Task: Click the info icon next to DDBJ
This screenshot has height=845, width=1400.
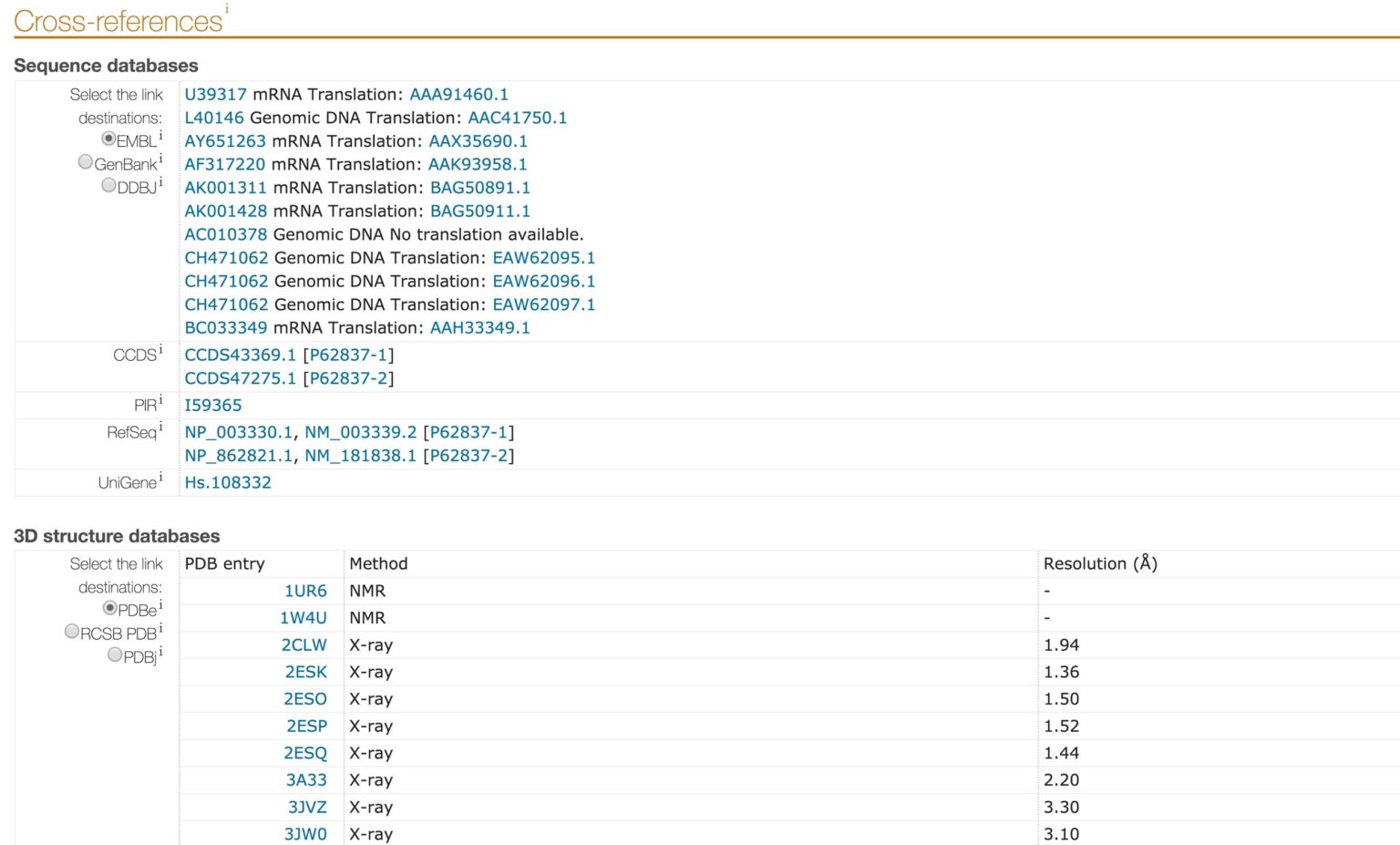Action: point(160,182)
